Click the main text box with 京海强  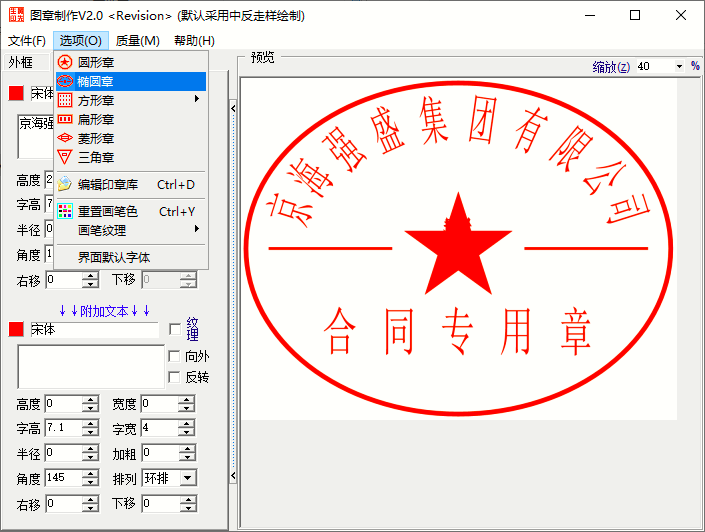coord(36,136)
